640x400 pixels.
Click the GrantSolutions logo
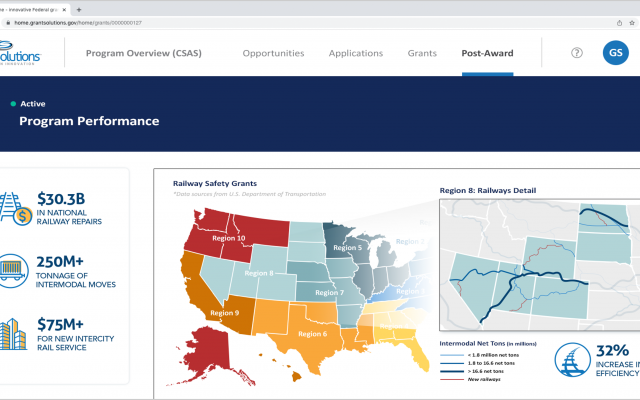tap(20, 55)
